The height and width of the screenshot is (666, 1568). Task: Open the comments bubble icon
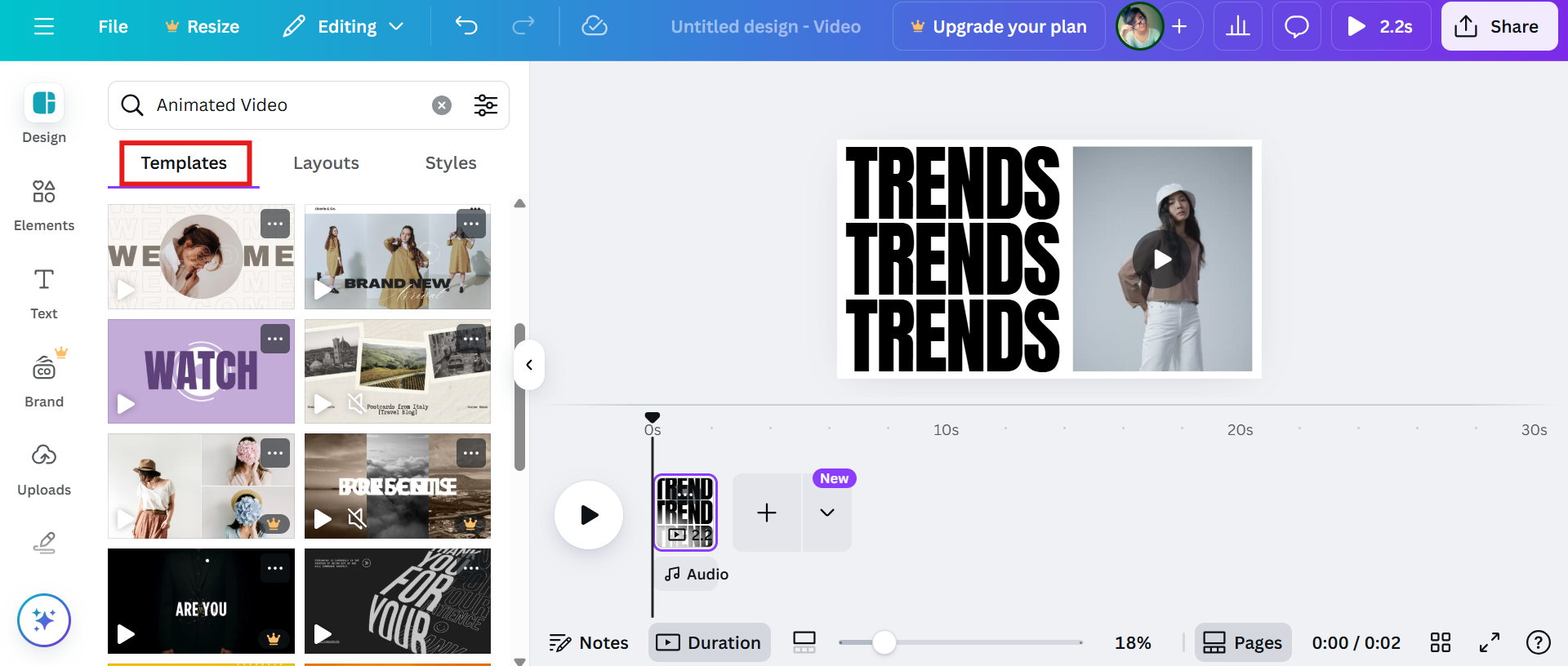point(1297,27)
